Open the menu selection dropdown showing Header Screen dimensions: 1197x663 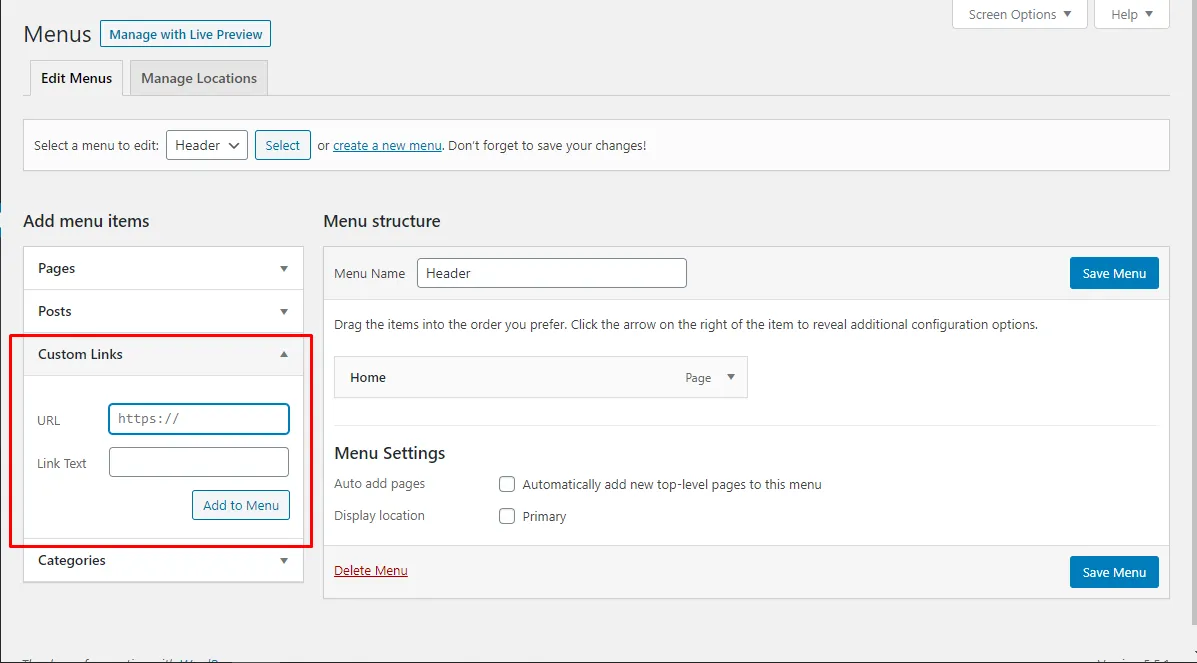(207, 145)
